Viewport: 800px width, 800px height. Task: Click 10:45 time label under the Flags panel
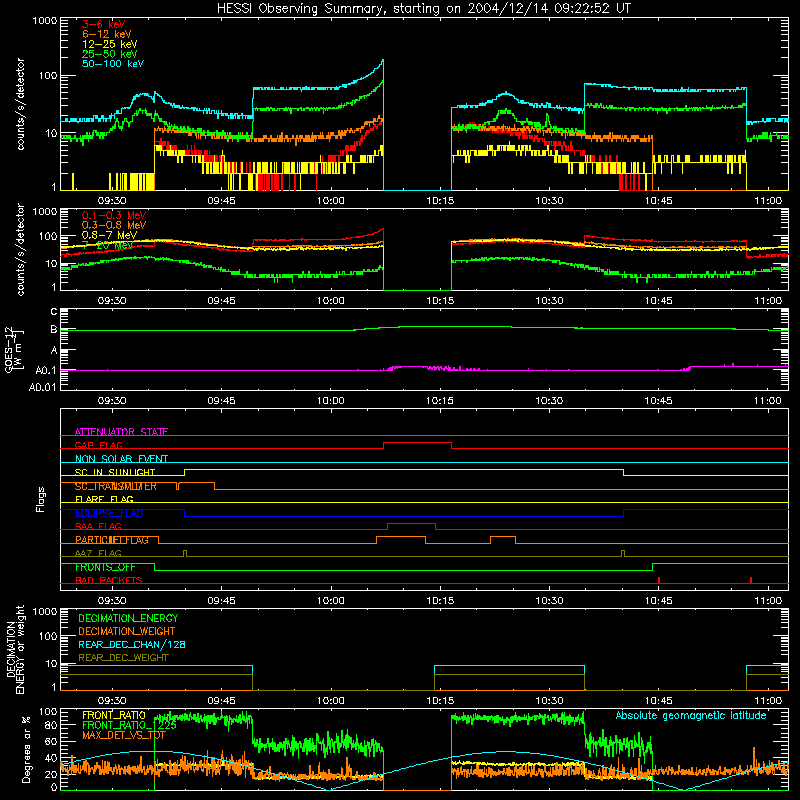tap(659, 601)
